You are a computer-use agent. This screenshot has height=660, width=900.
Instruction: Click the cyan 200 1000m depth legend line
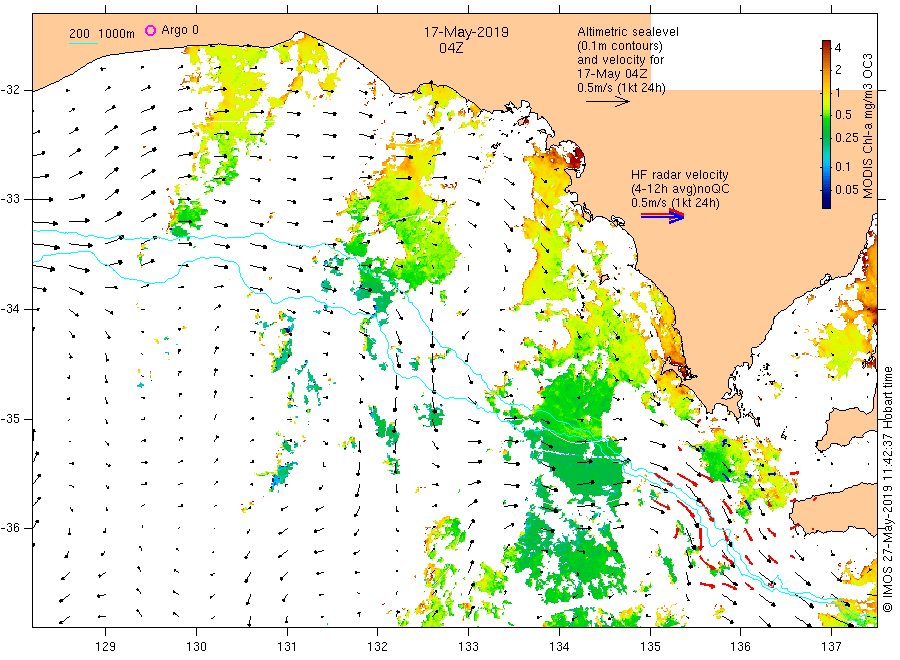click(x=83, y=43)
